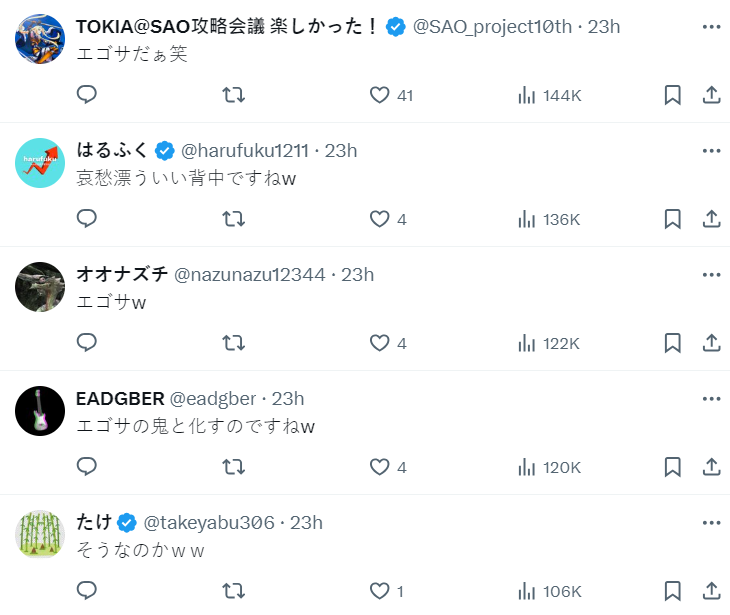Viewport: 730px width, 615px height.
Task: Like TOKIA's tweet with 41 likes
Action: coord(380,95)
